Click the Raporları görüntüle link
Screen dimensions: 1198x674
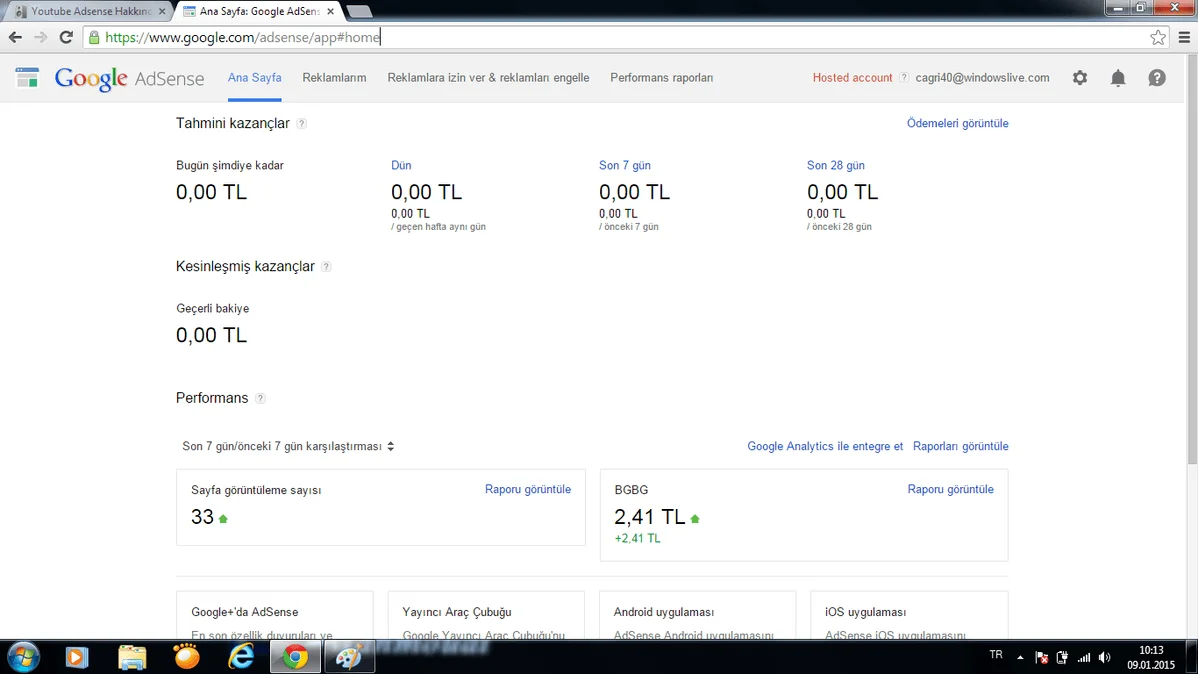[960, 446]
